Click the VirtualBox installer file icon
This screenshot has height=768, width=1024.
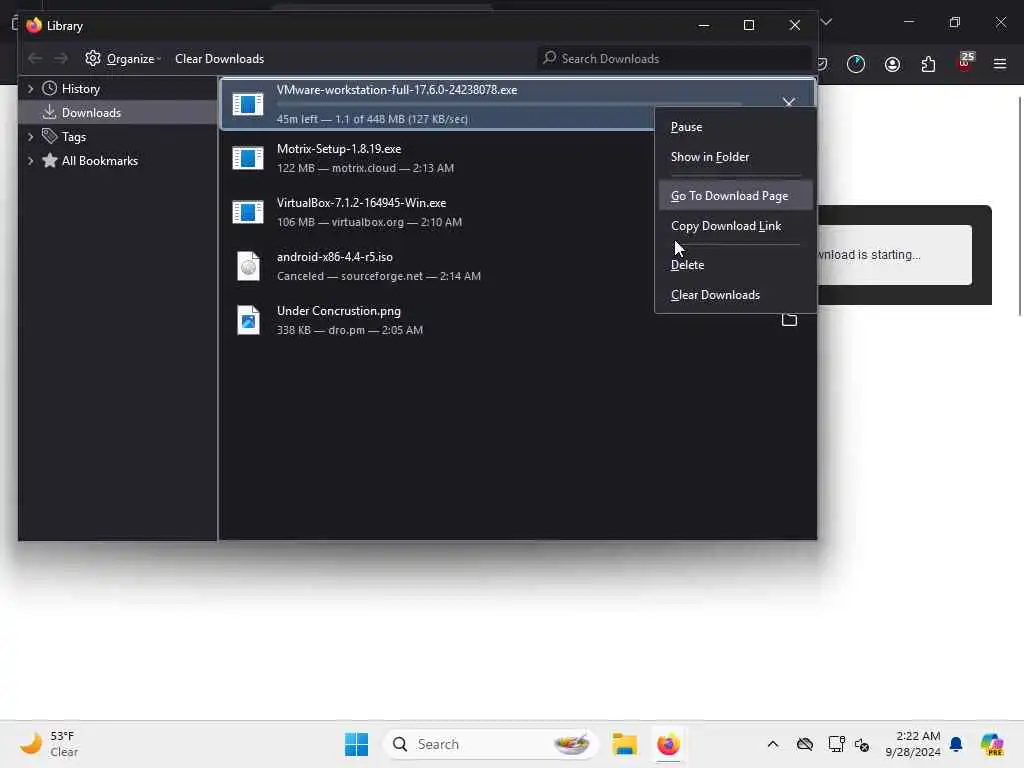pyautogui.click(x=248, y=212)
